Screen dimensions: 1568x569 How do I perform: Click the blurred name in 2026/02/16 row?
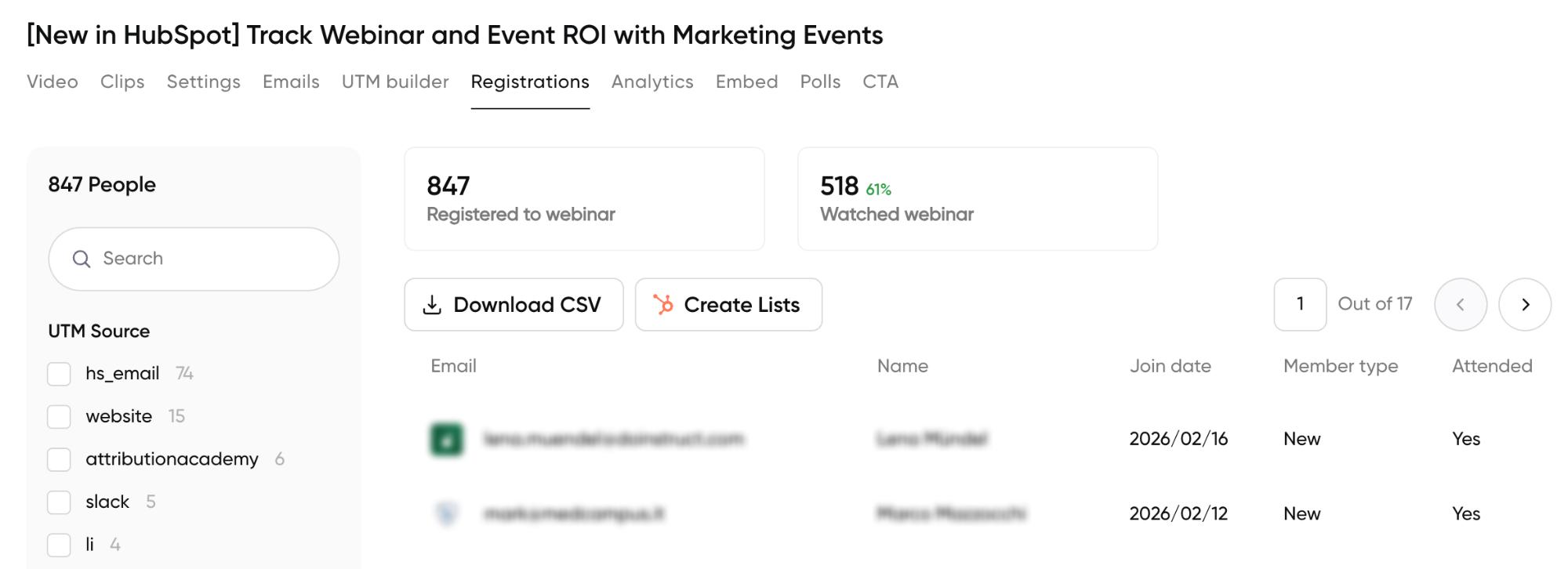[932, 439]
